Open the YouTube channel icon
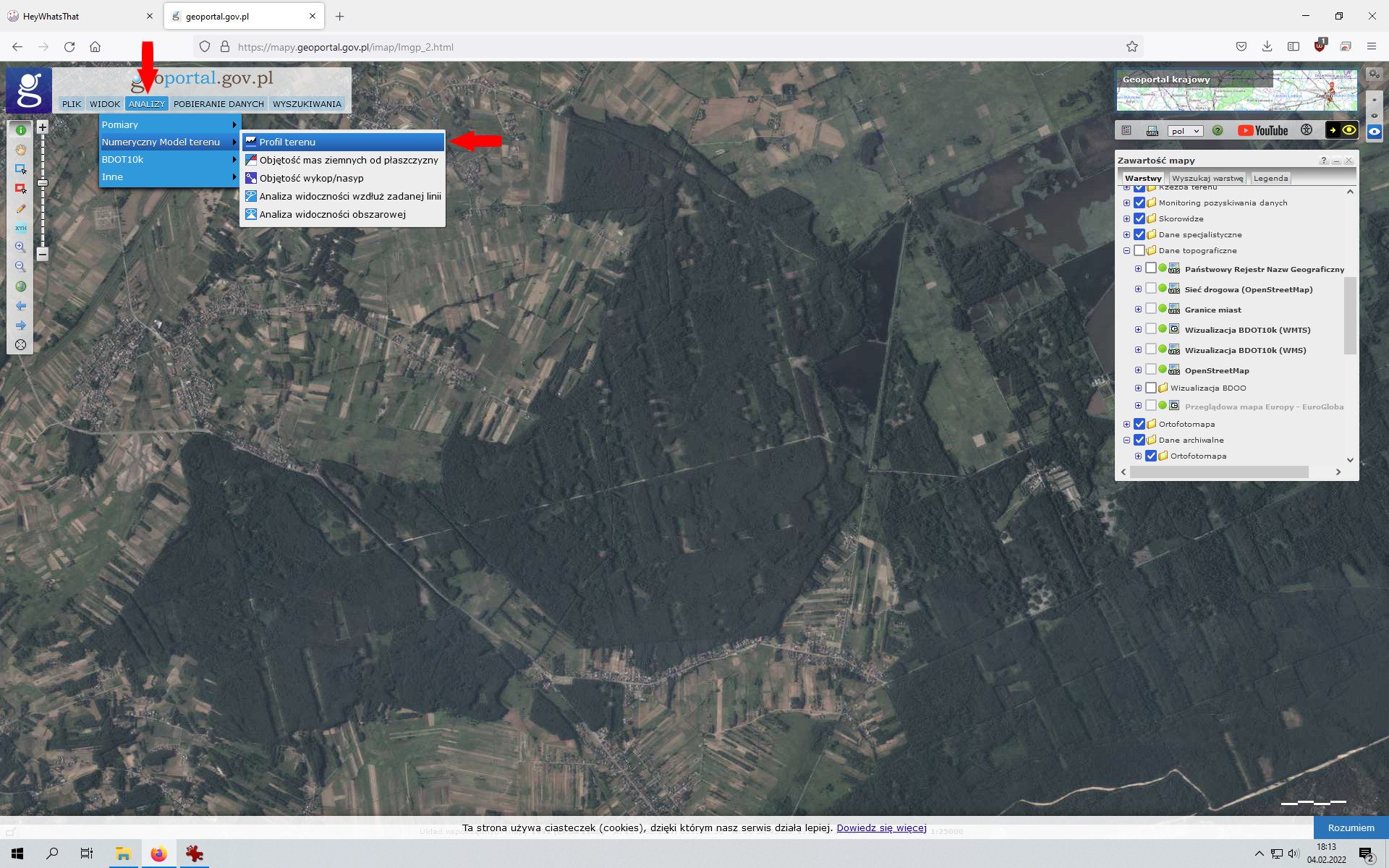 click(1262, 131)
